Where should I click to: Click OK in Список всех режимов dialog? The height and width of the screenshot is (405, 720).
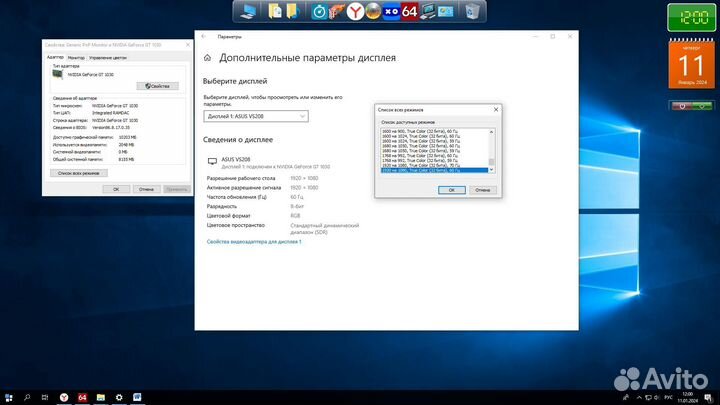451,190
